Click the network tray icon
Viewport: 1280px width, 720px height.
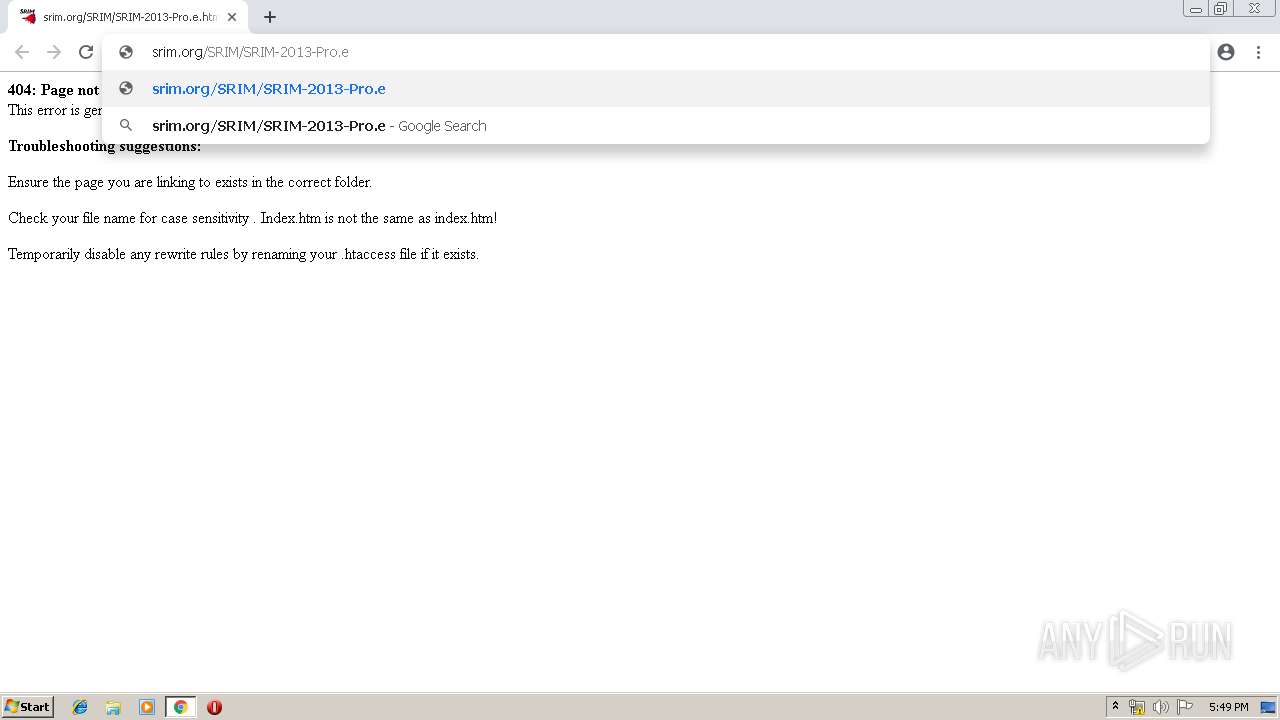coord(1137,707)
